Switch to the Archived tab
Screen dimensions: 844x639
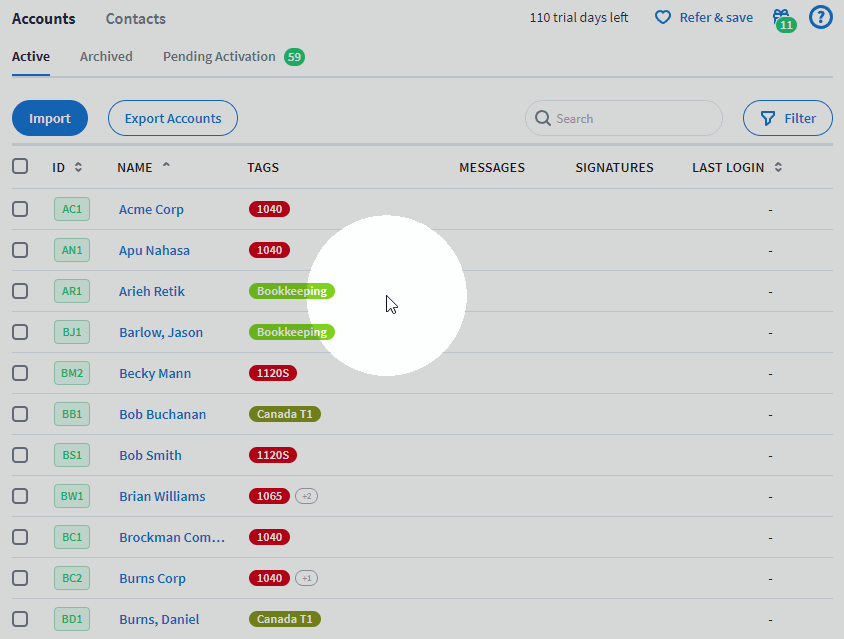pyautogui.click(x=106, y=57)
